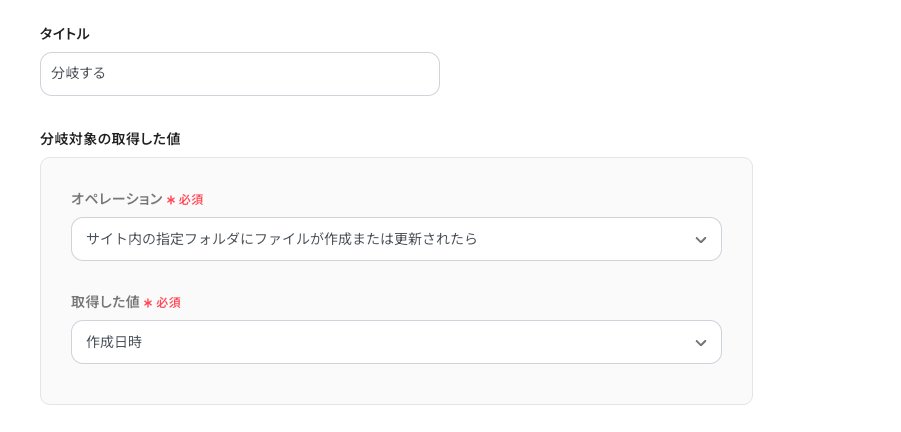Open the 取得した値 dropdown chevron arrow
Screen dimensions: 901x432
pyautogui.click(x=700, y=343)
